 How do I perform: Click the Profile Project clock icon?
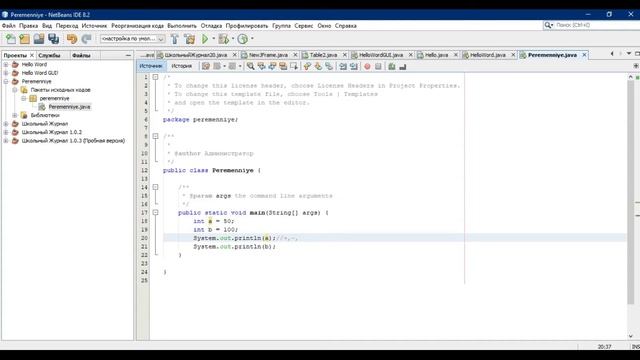point(242,39)
